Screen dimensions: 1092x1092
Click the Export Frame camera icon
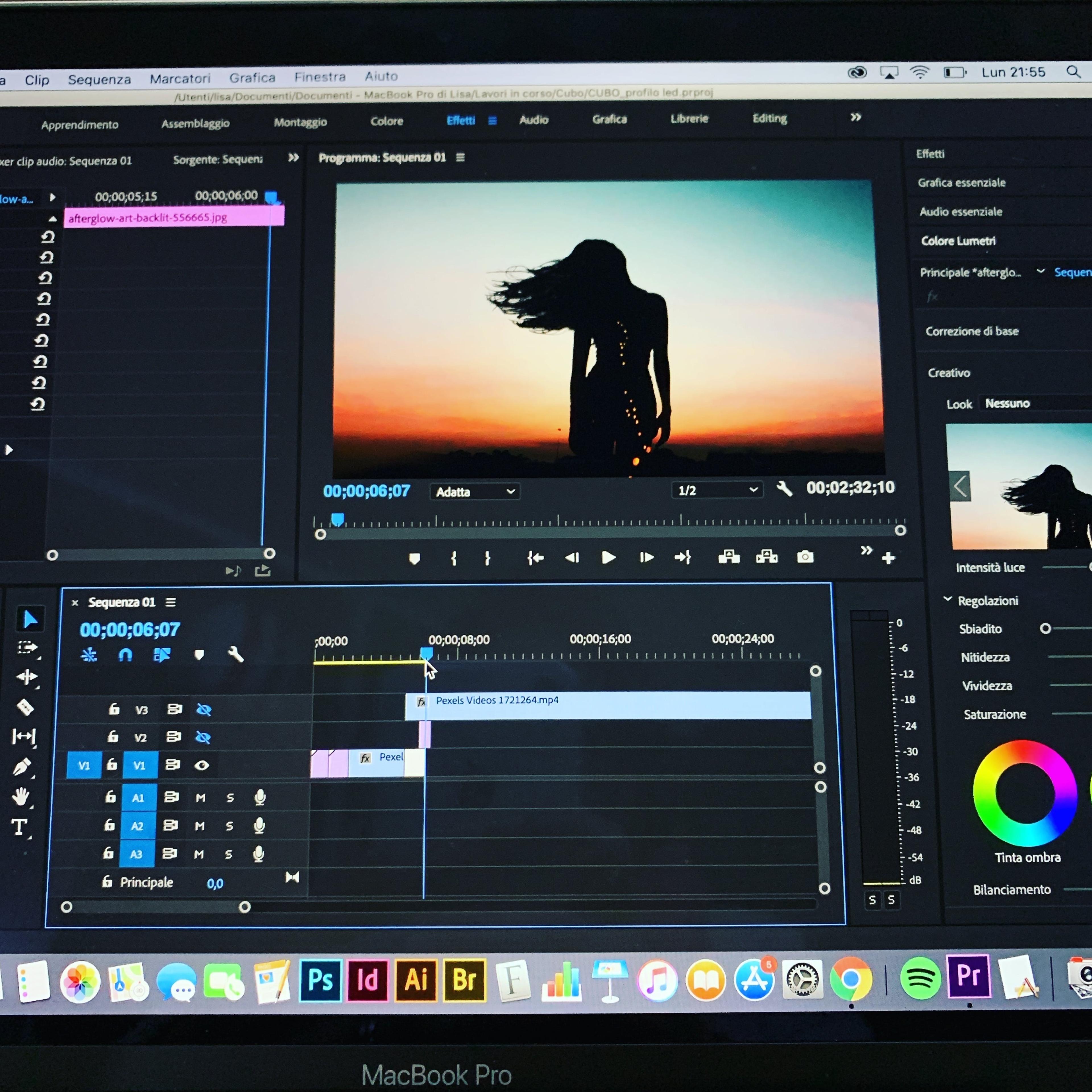[x=805, y=557]
